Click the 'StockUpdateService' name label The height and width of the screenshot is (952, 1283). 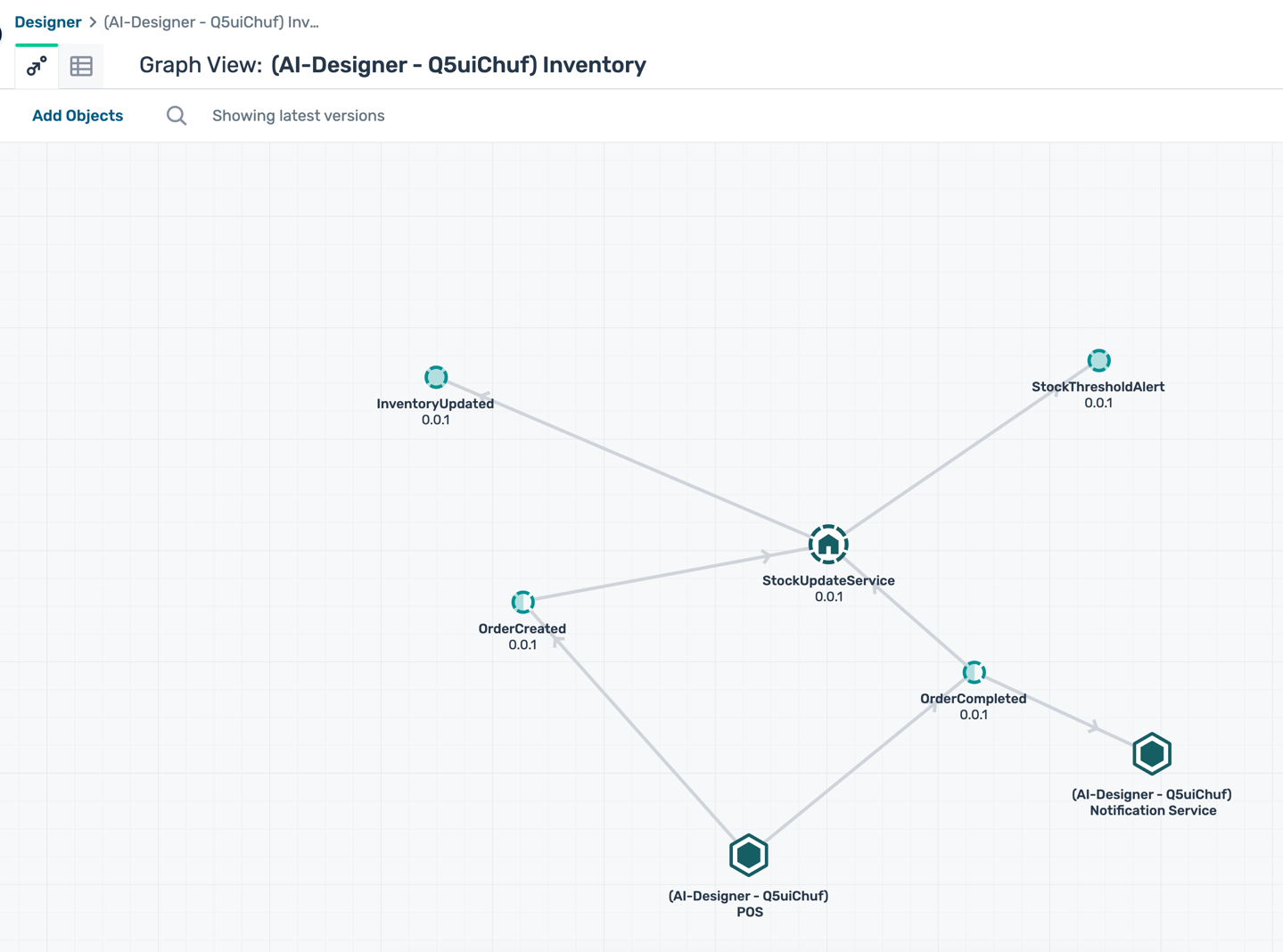[828, 580]
